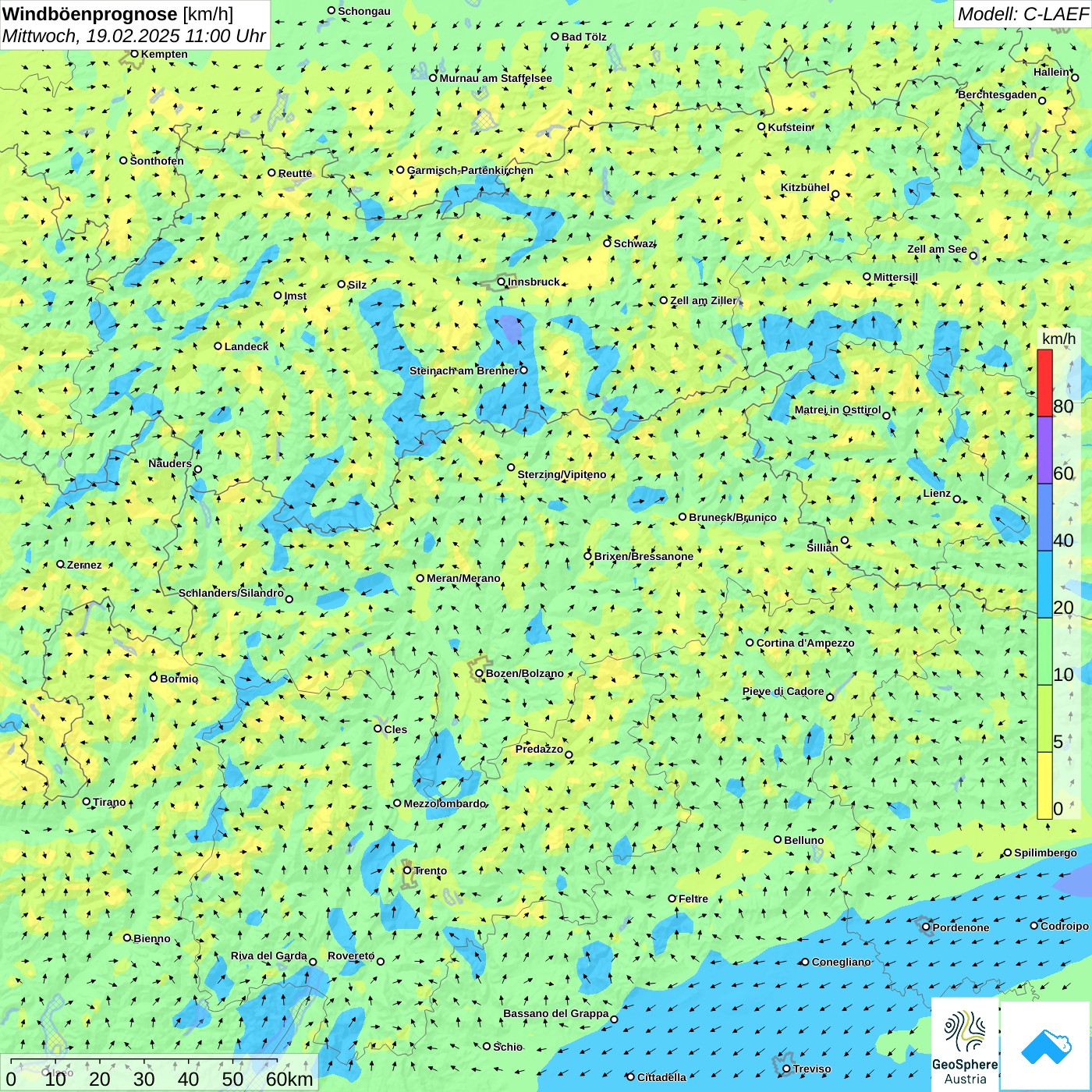1092x1092 pixels.
Task: Click the 'Sillian' label
Action: pyautogui.click(x=822, y=548)
